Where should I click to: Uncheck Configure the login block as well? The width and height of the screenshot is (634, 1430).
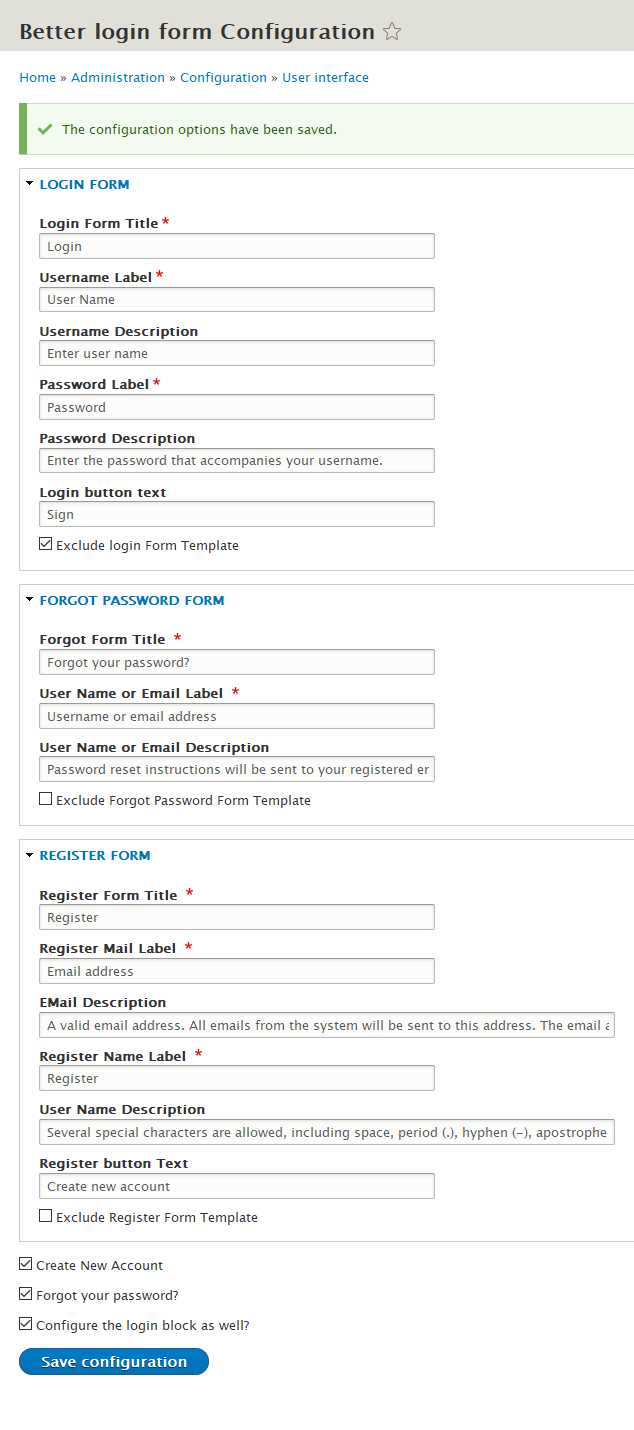pos(26,1325)
